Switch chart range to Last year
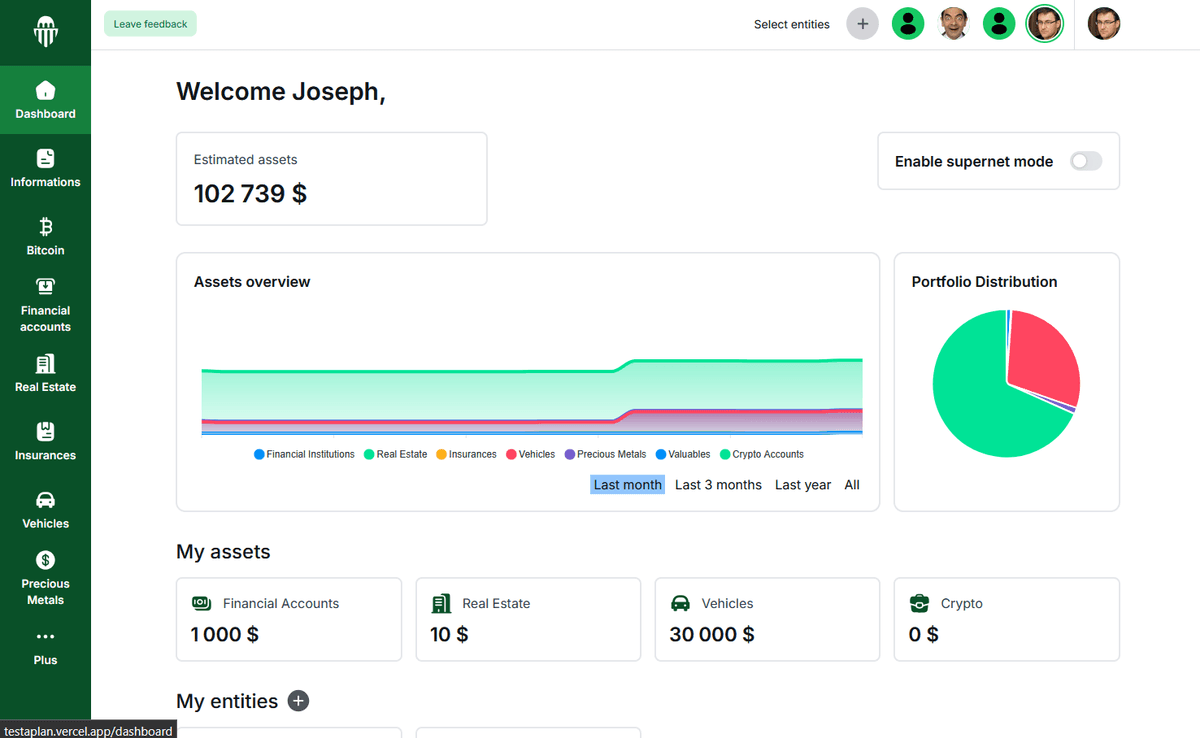The width and height of the screenshot is (1200, 738). coord(802,485)
